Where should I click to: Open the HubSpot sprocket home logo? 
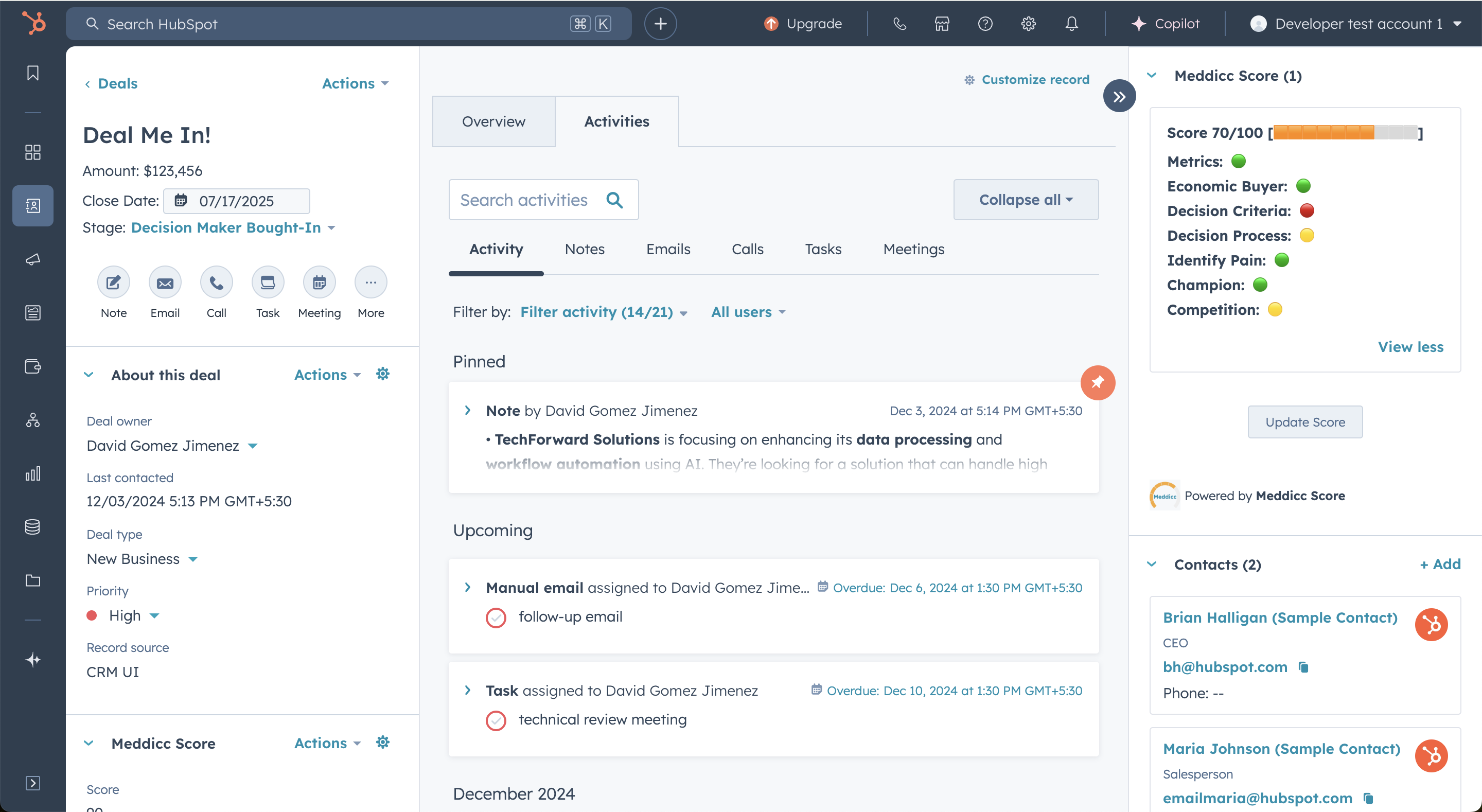pos(33,24)
